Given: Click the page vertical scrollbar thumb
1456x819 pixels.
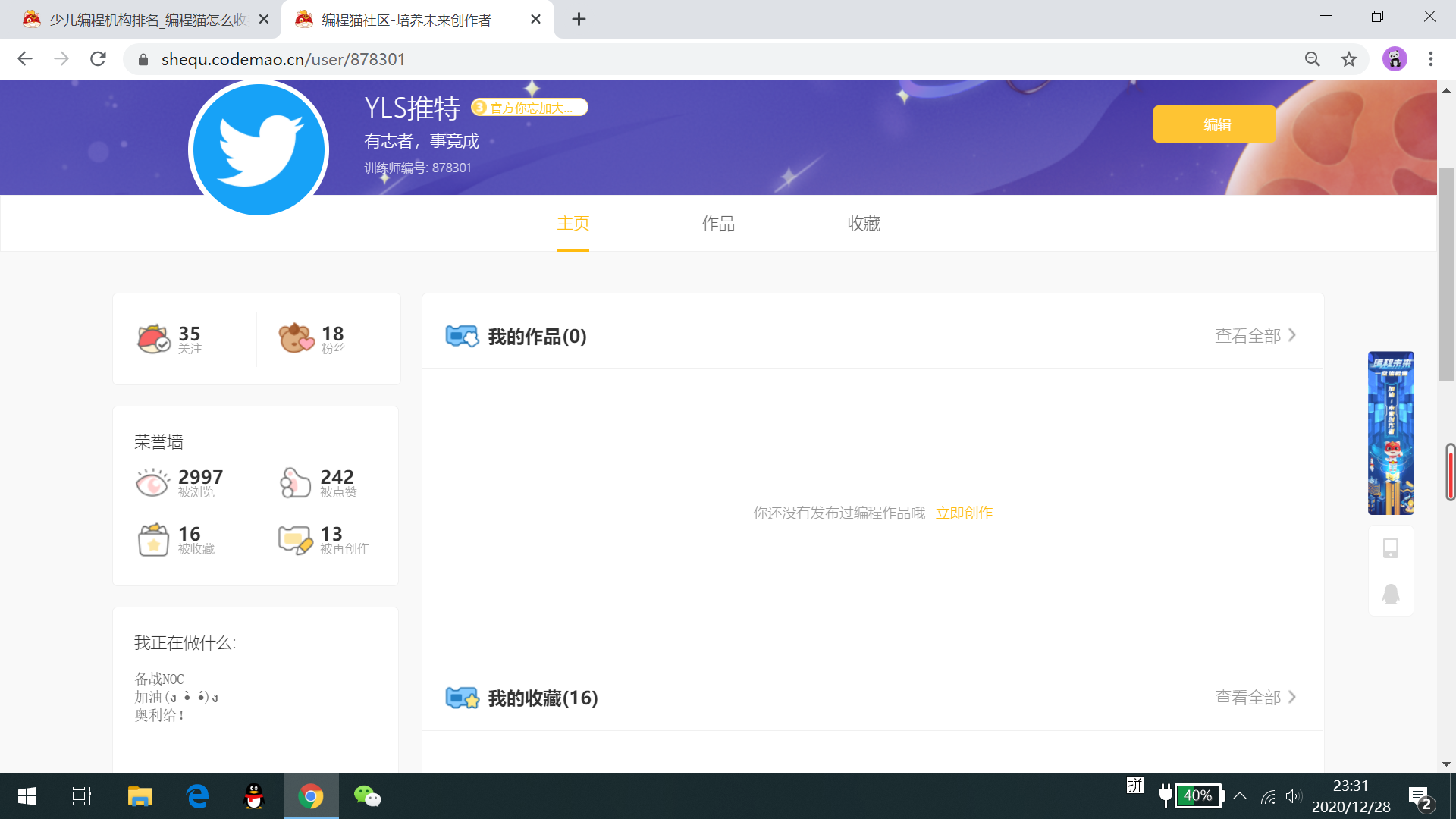Looking at the screenshot, I should coord(1446,275).
